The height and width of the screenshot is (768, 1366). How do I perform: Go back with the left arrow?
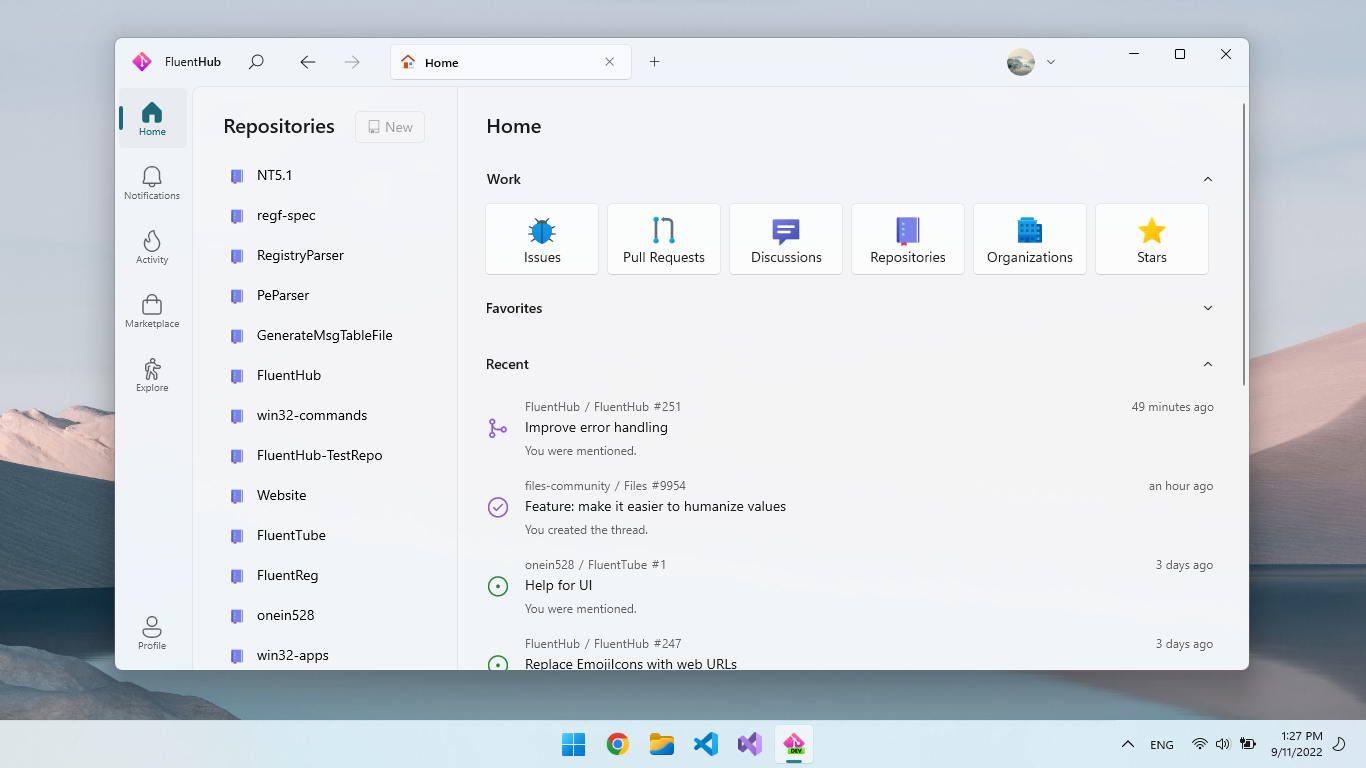pyautogui.click(x=308, y=62)
